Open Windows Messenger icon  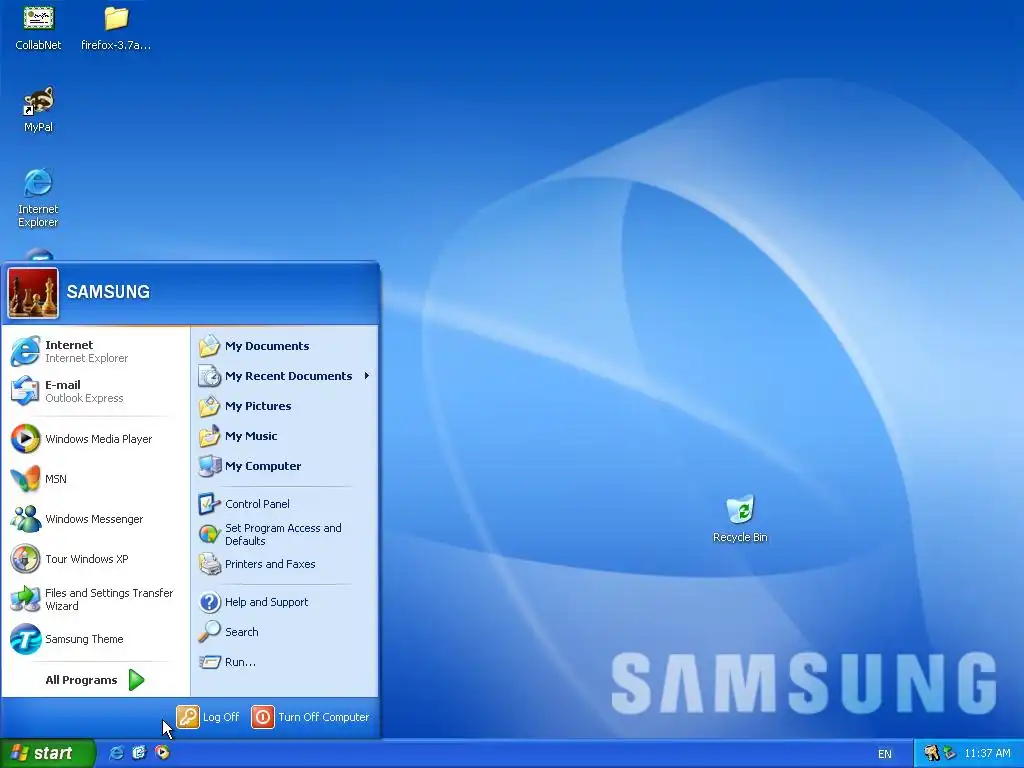coord(25,519)
